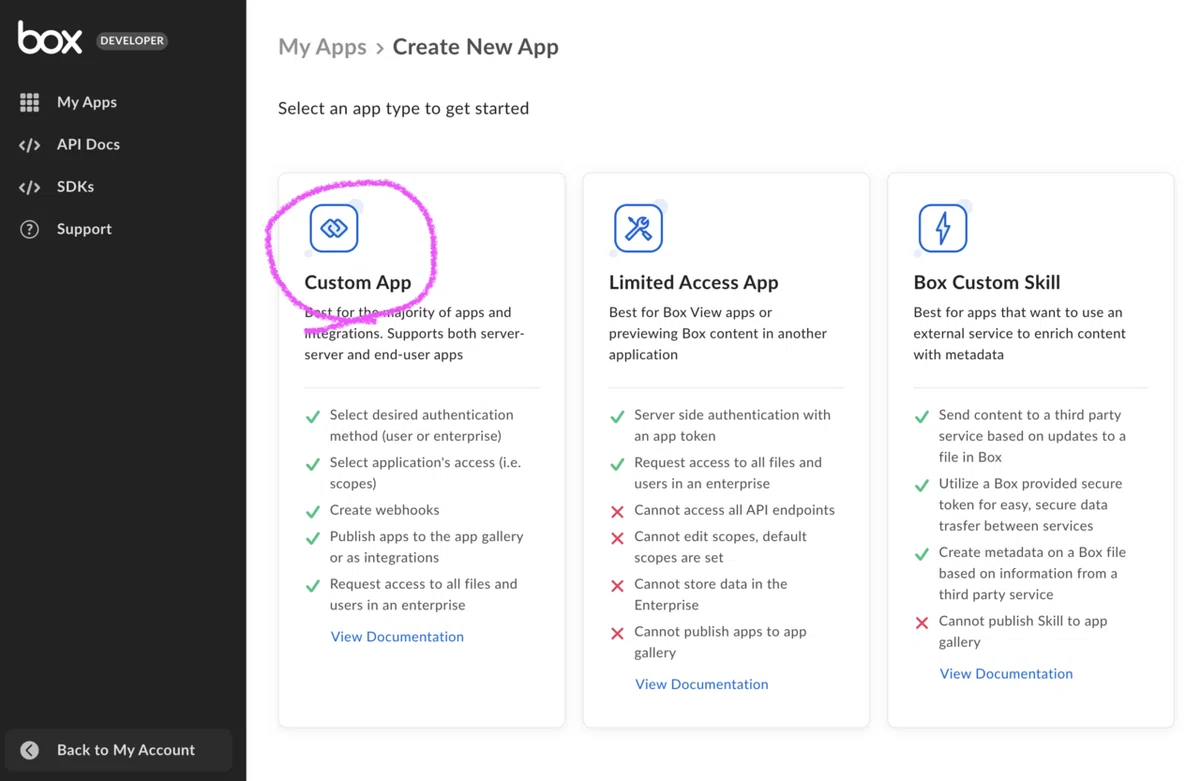1200x781 pixels.
Task: Click 'Select an app type to get started' heading
Action: coord(403,108)
